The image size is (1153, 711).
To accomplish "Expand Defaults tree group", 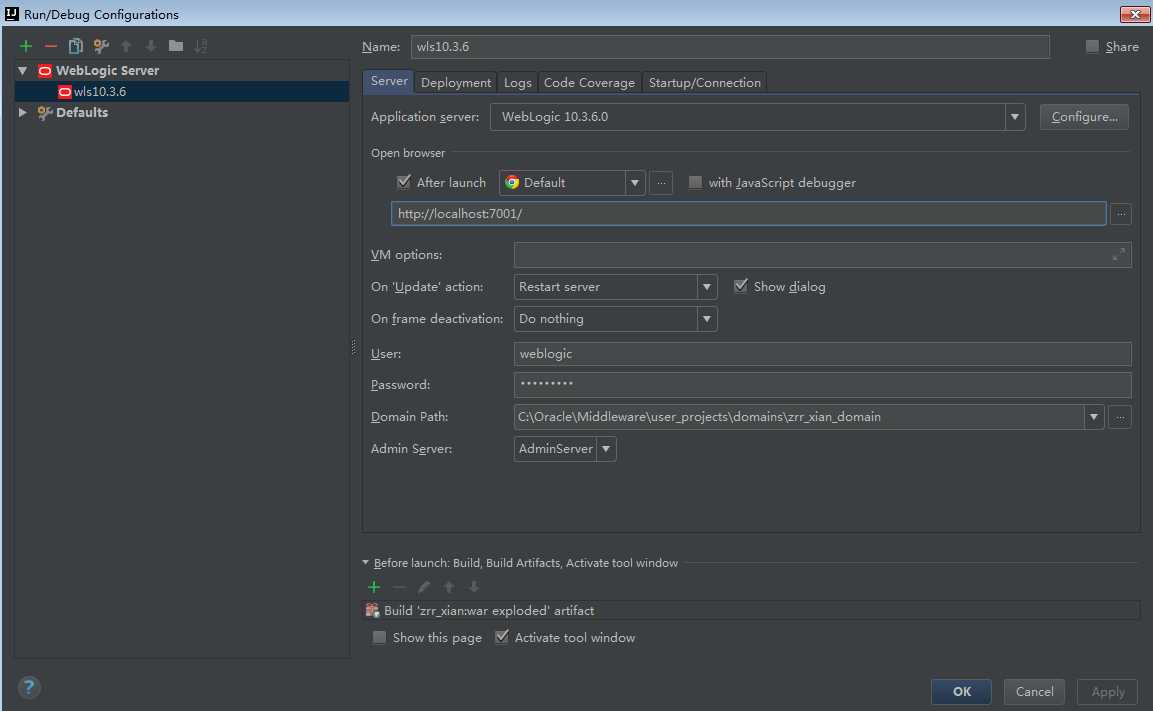I will [x=23, y=112].
